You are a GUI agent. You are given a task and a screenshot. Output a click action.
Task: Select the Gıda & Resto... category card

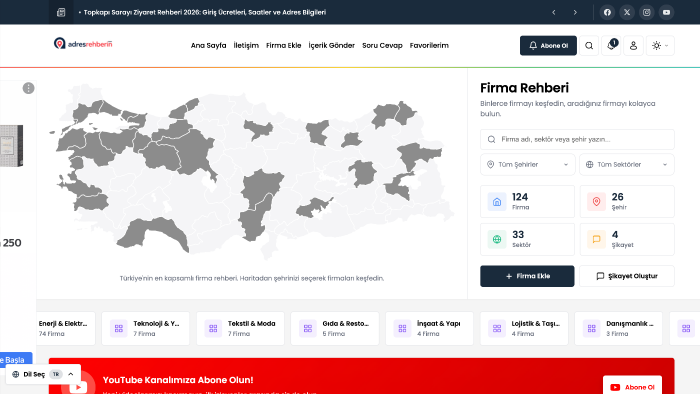(x=335, y=328)
